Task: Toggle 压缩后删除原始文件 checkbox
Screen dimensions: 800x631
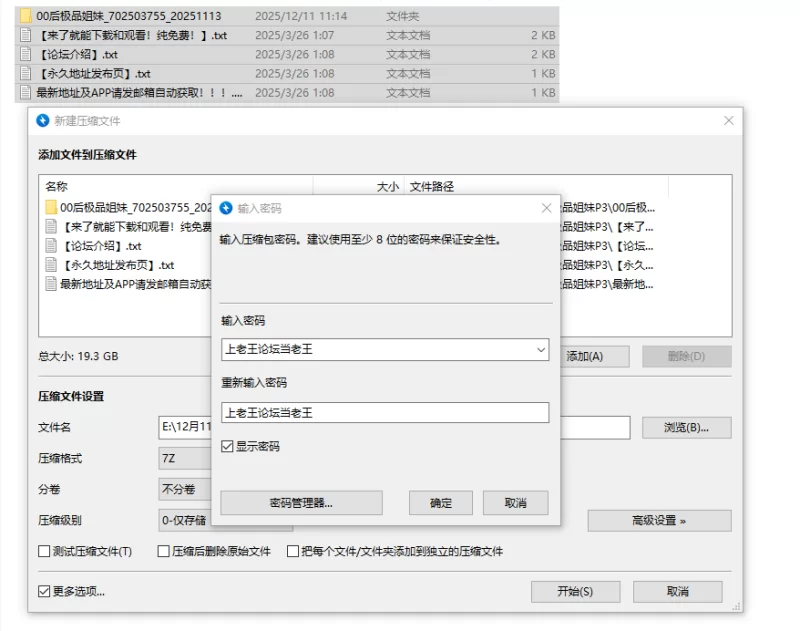Action: point(163,551)
